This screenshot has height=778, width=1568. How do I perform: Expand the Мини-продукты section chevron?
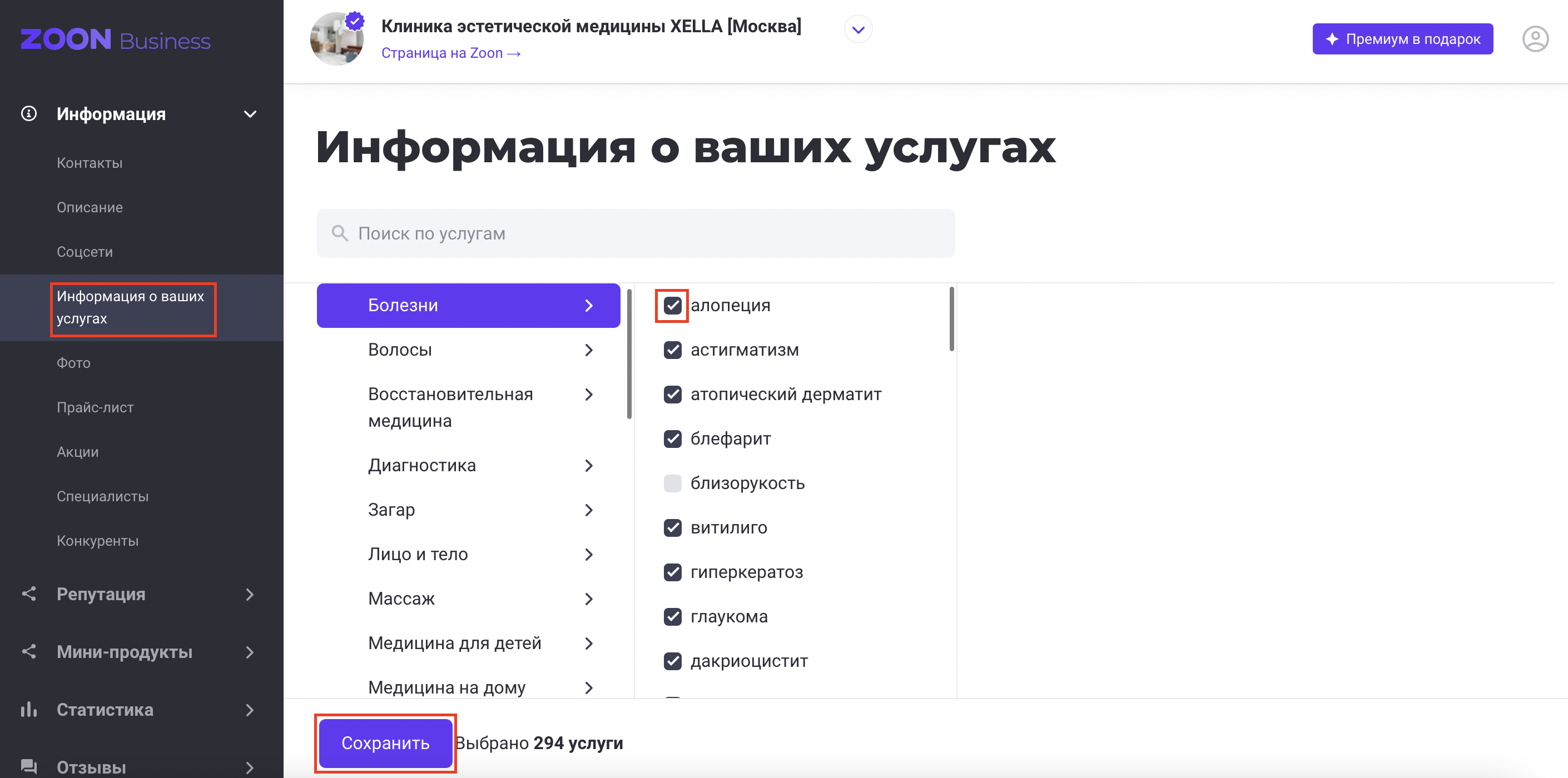coord(250,652)
